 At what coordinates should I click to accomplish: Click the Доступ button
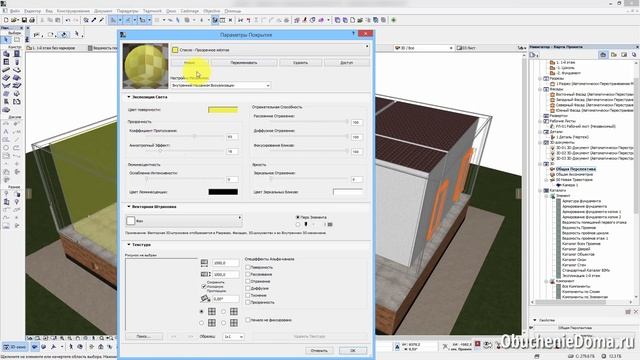coord(347,63)
